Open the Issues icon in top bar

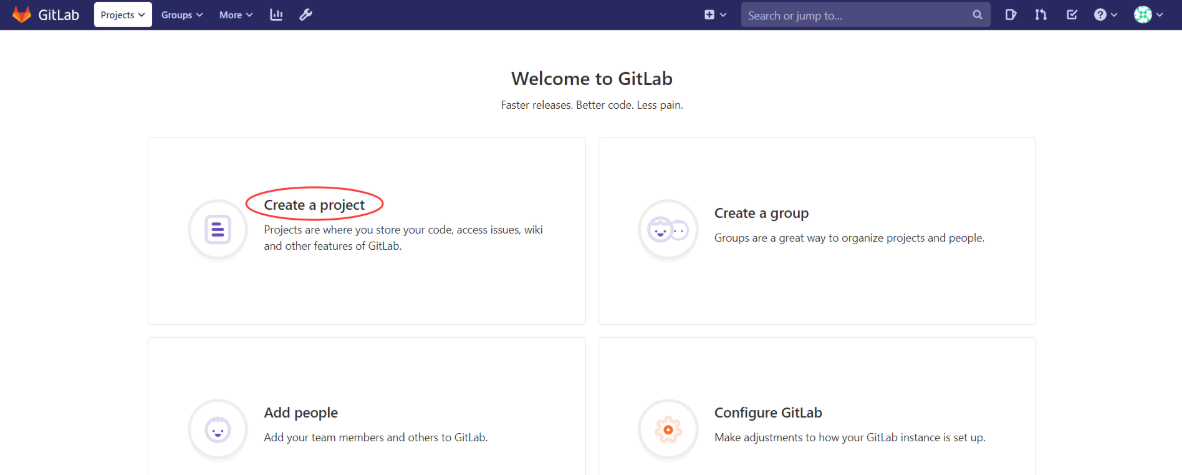pos(1011,14)
